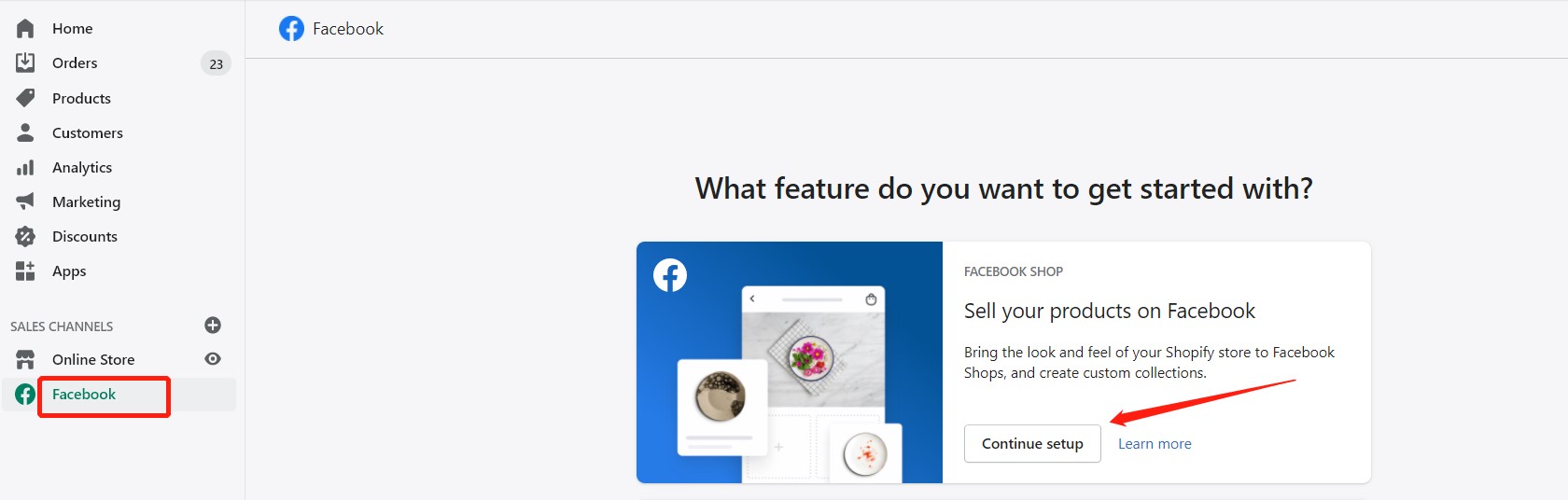
Task: Click the Orders inbox icon
Action: tap(25, 62)
